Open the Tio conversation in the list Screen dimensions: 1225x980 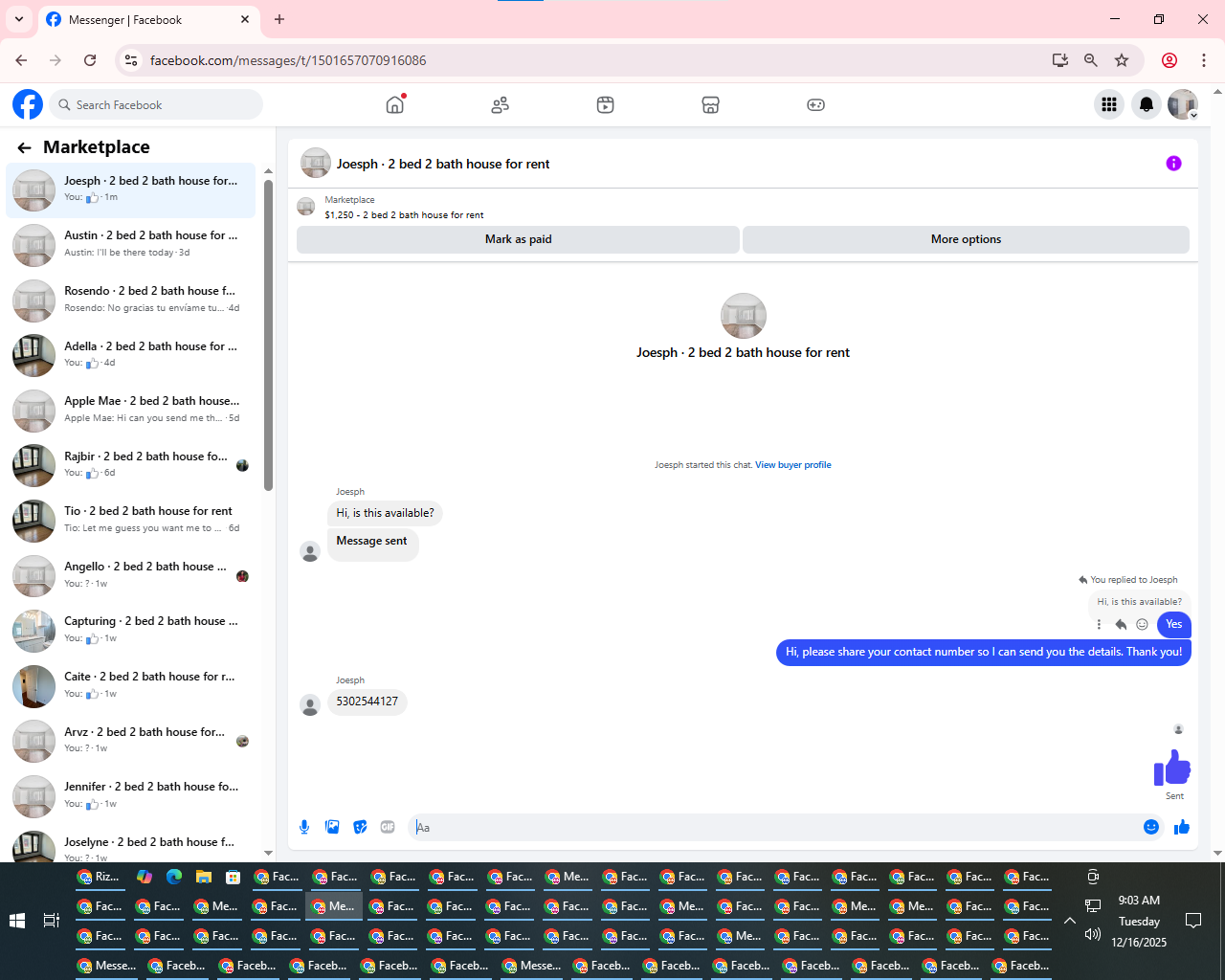pos(131,520)
